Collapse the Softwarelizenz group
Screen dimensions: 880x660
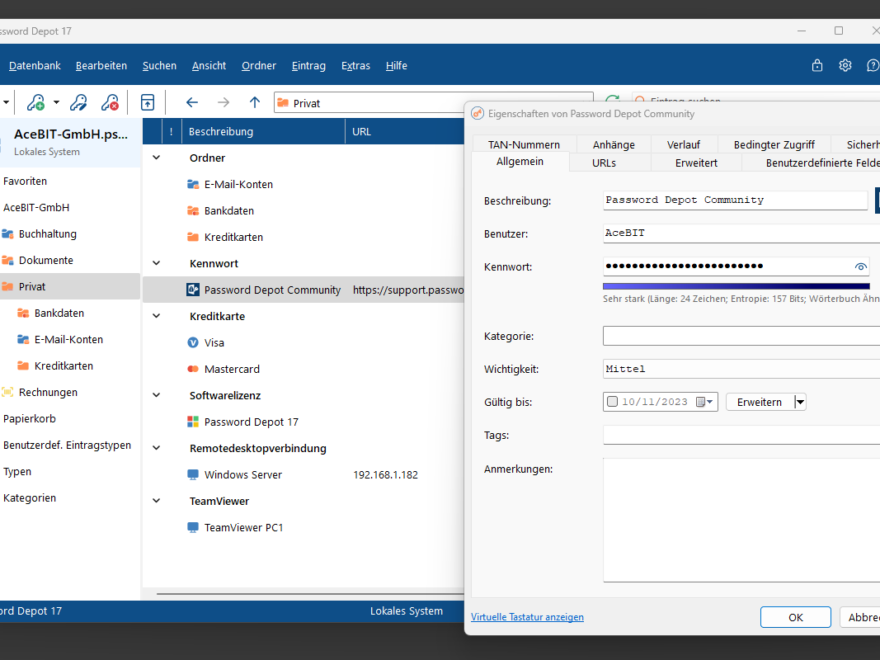(157, 395)
